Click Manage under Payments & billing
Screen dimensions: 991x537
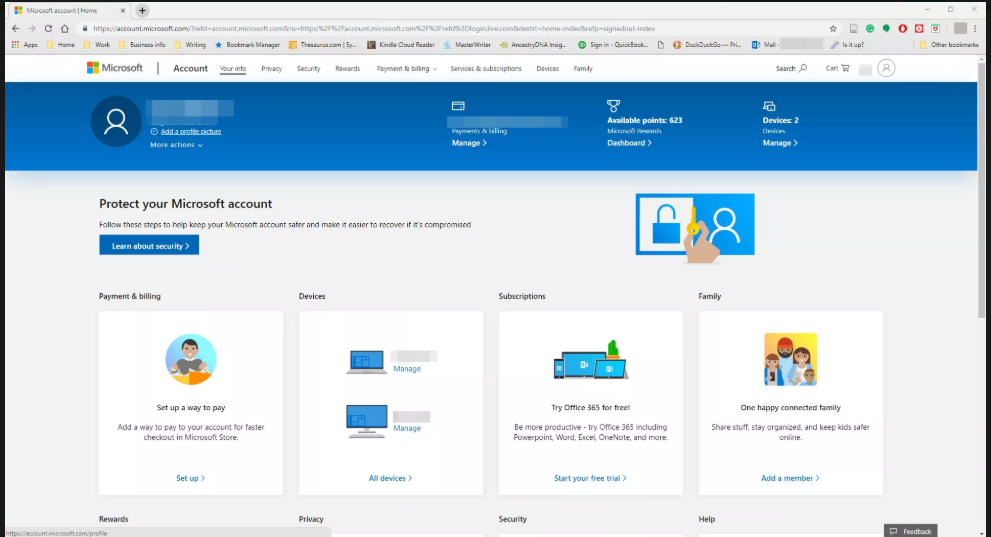tap(469, 143)
